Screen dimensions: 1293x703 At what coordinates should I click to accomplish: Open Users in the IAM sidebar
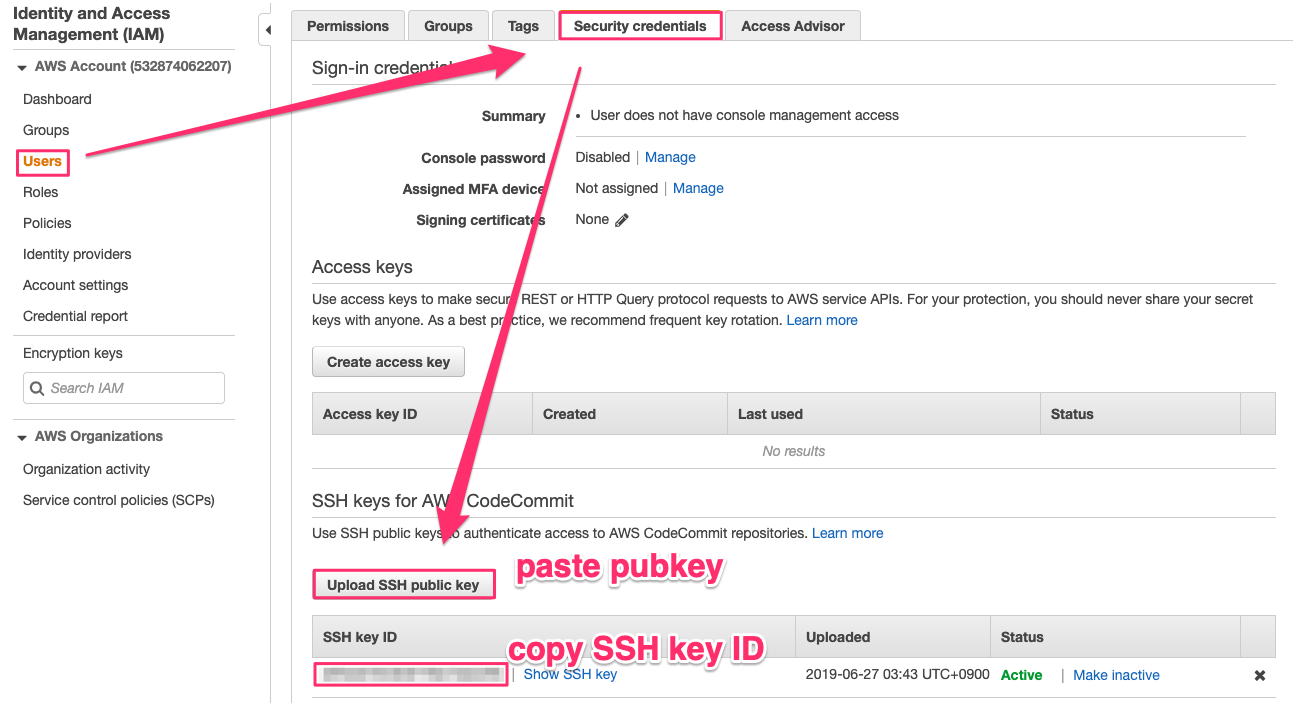43,161
